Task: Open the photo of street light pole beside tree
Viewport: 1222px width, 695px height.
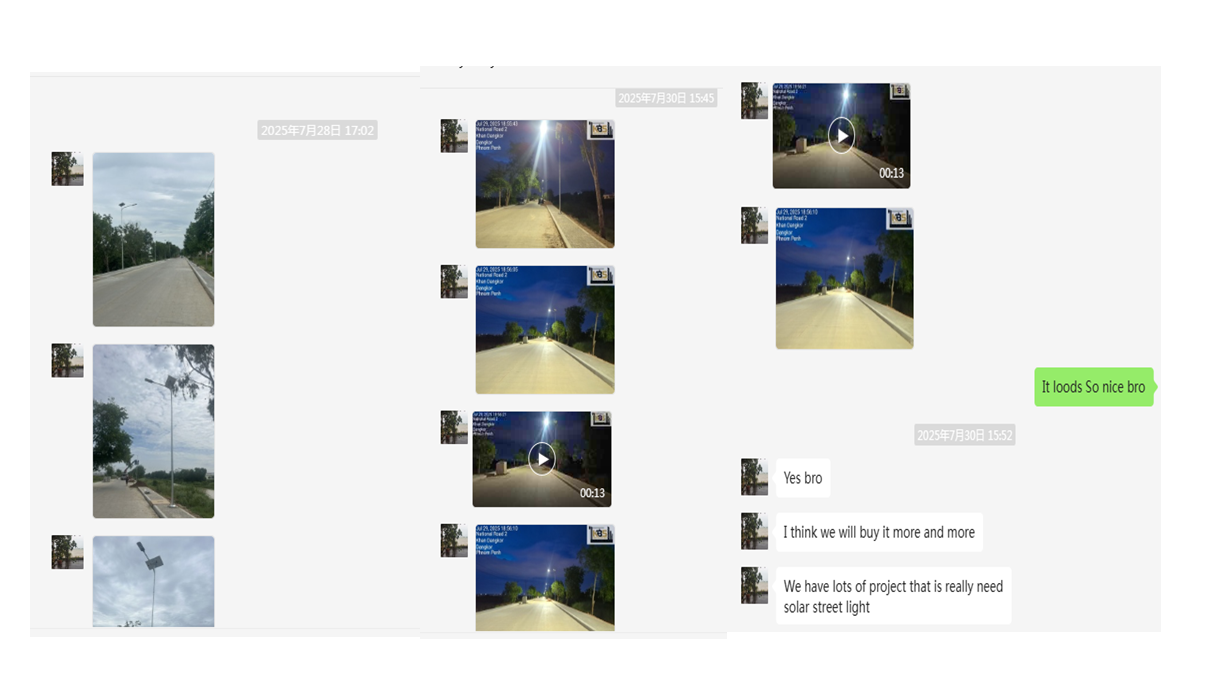Action: [153, 431]
